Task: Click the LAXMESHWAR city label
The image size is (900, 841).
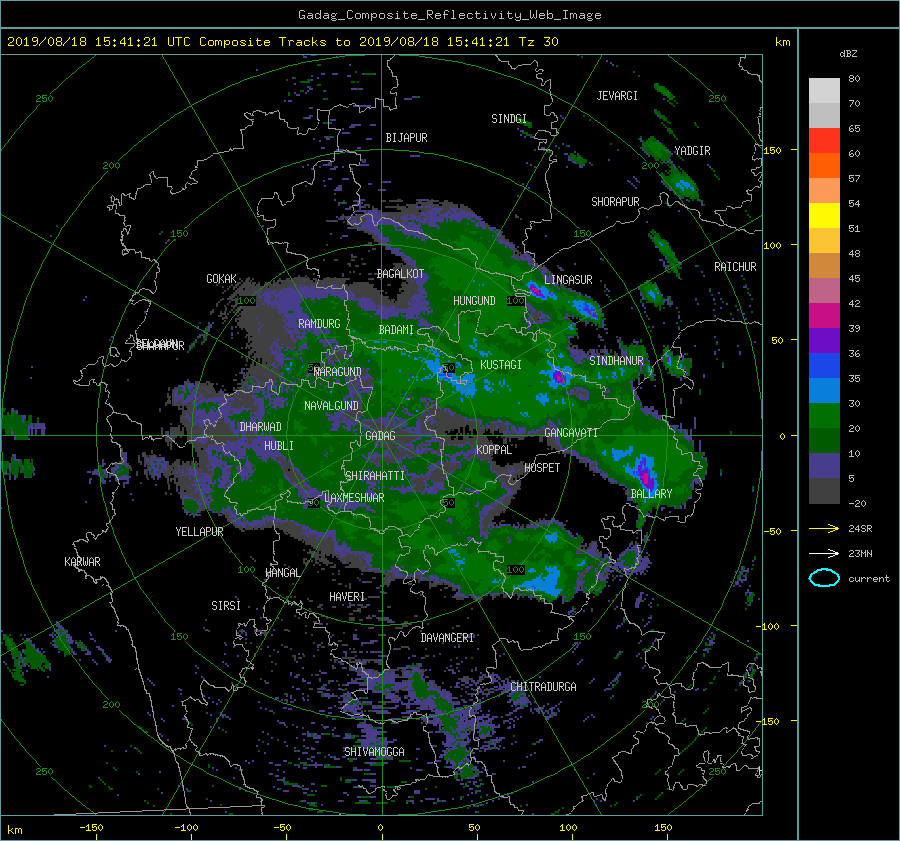Action: tap(354, 498)
